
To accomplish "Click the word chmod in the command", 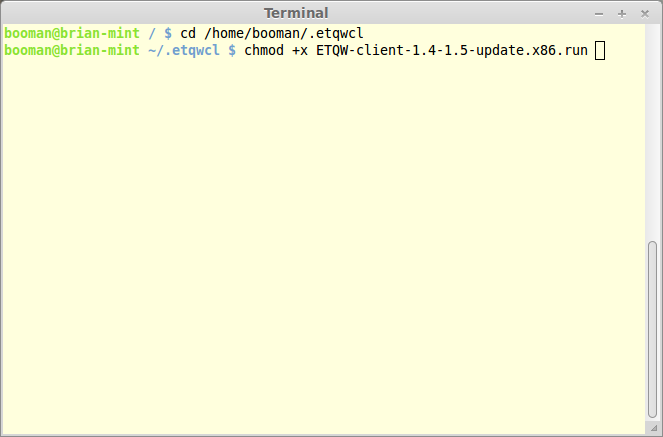I will pos(264,50).
